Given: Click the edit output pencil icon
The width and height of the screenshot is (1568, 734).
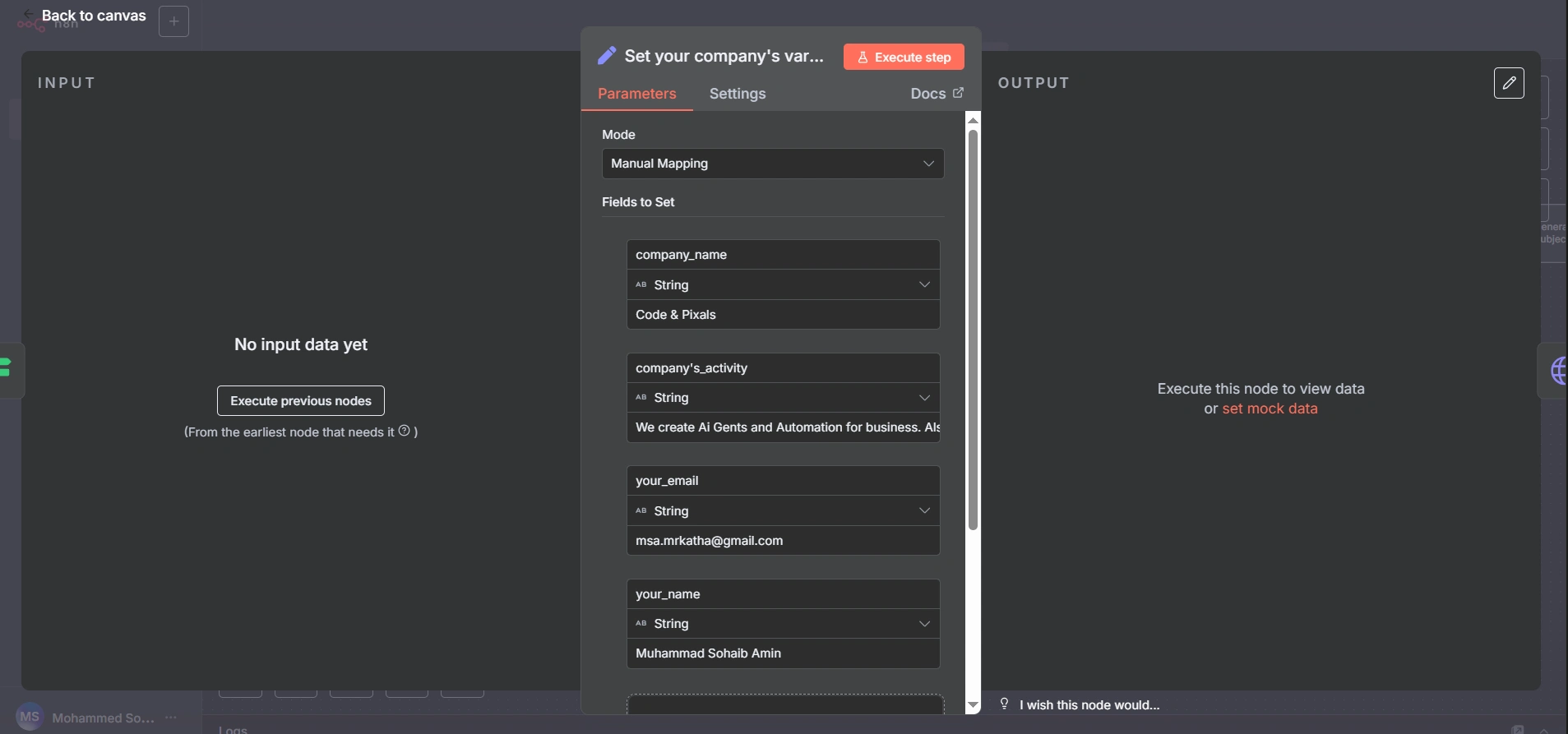Looking at the screenshot, I should click(x=1509, y=83).
